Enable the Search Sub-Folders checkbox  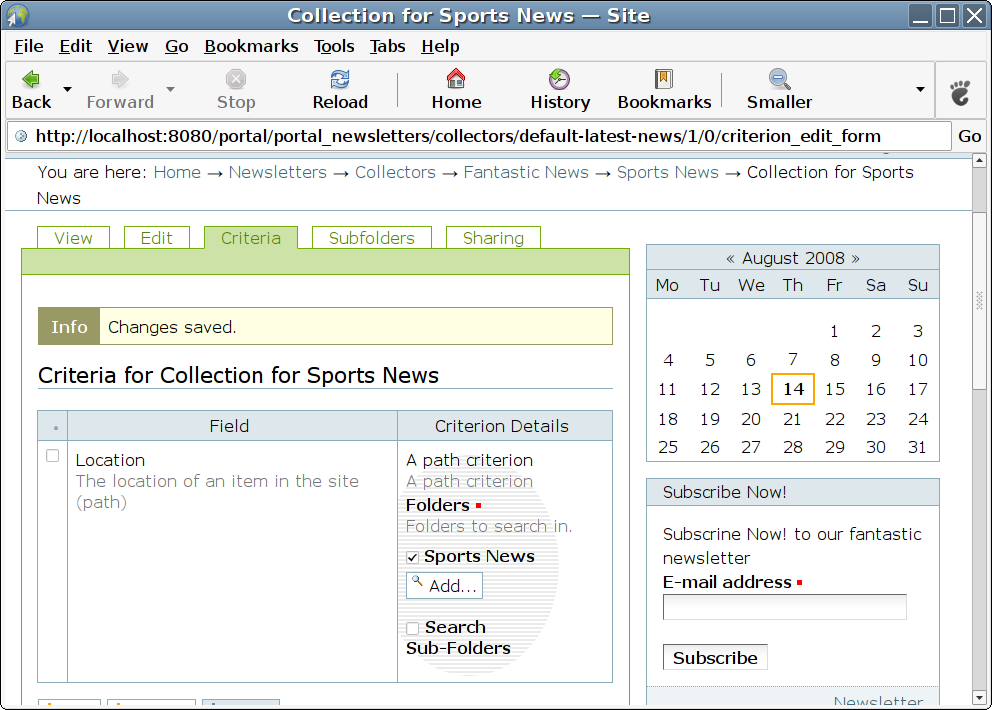pos(413,629)
